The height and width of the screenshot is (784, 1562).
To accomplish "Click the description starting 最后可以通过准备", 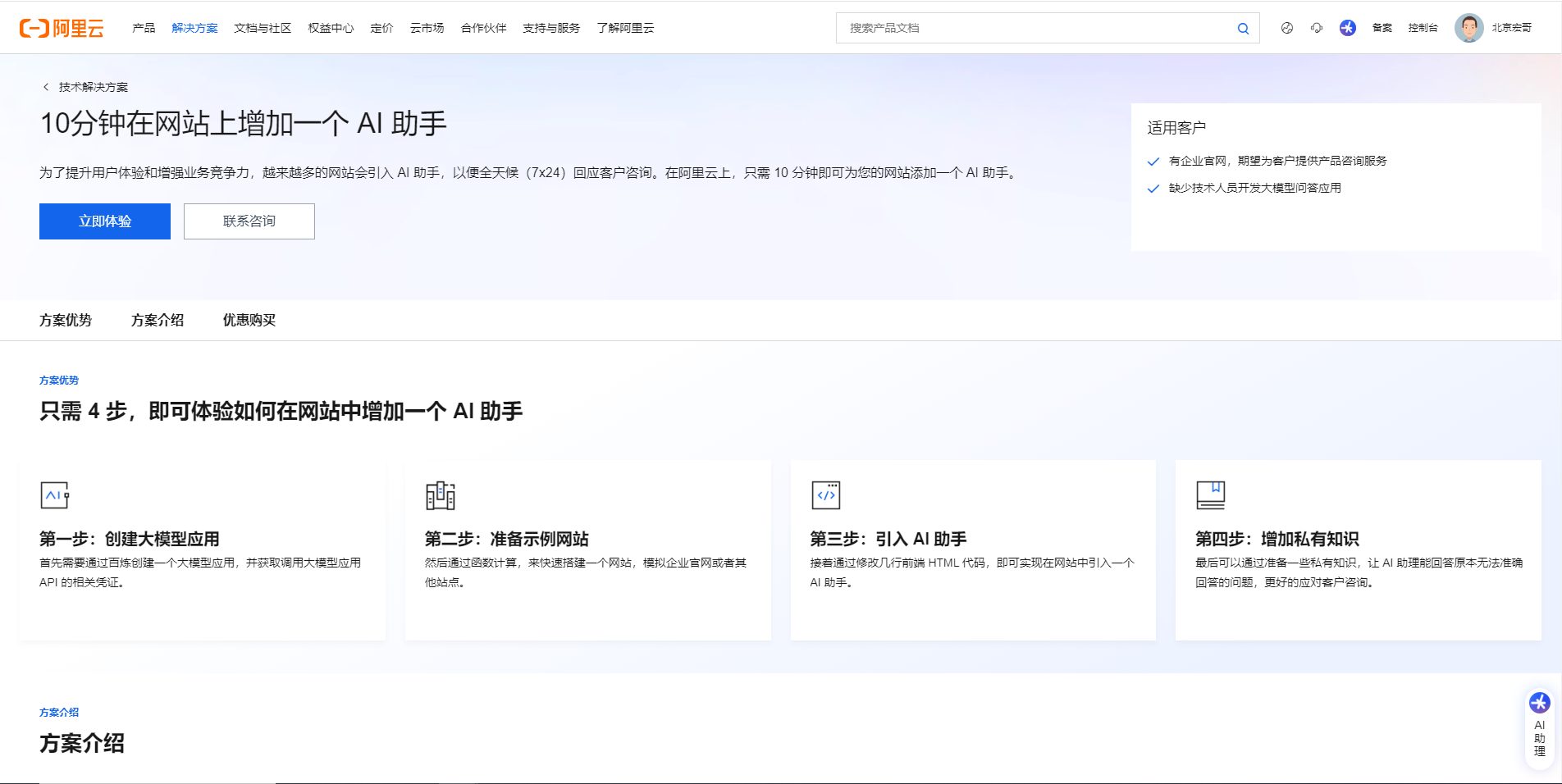I will click(x=1359, y=572).
